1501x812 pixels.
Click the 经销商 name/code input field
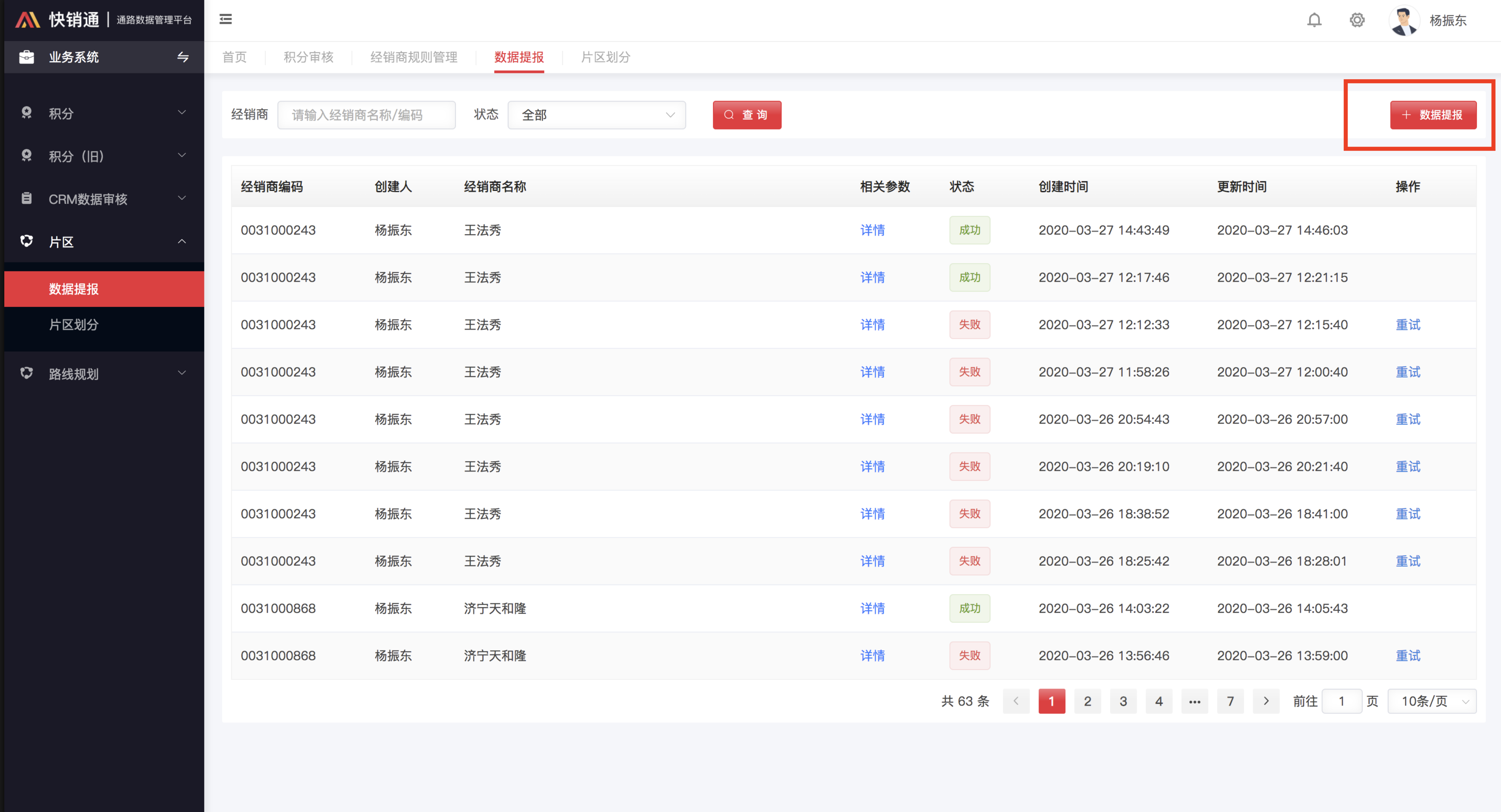coord(367,115)
